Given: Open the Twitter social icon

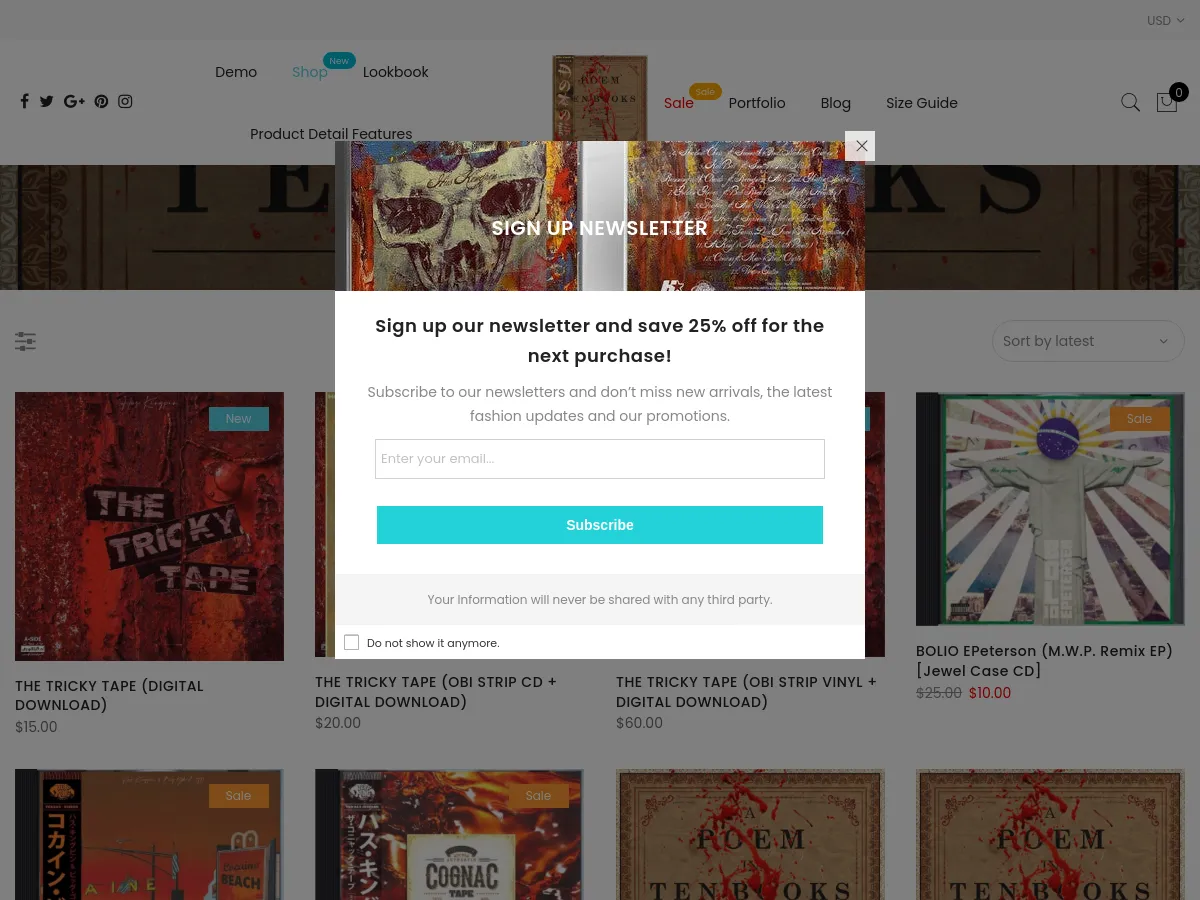Looking at the screenshot, I should pyautogui.click(x=47, y=101).
